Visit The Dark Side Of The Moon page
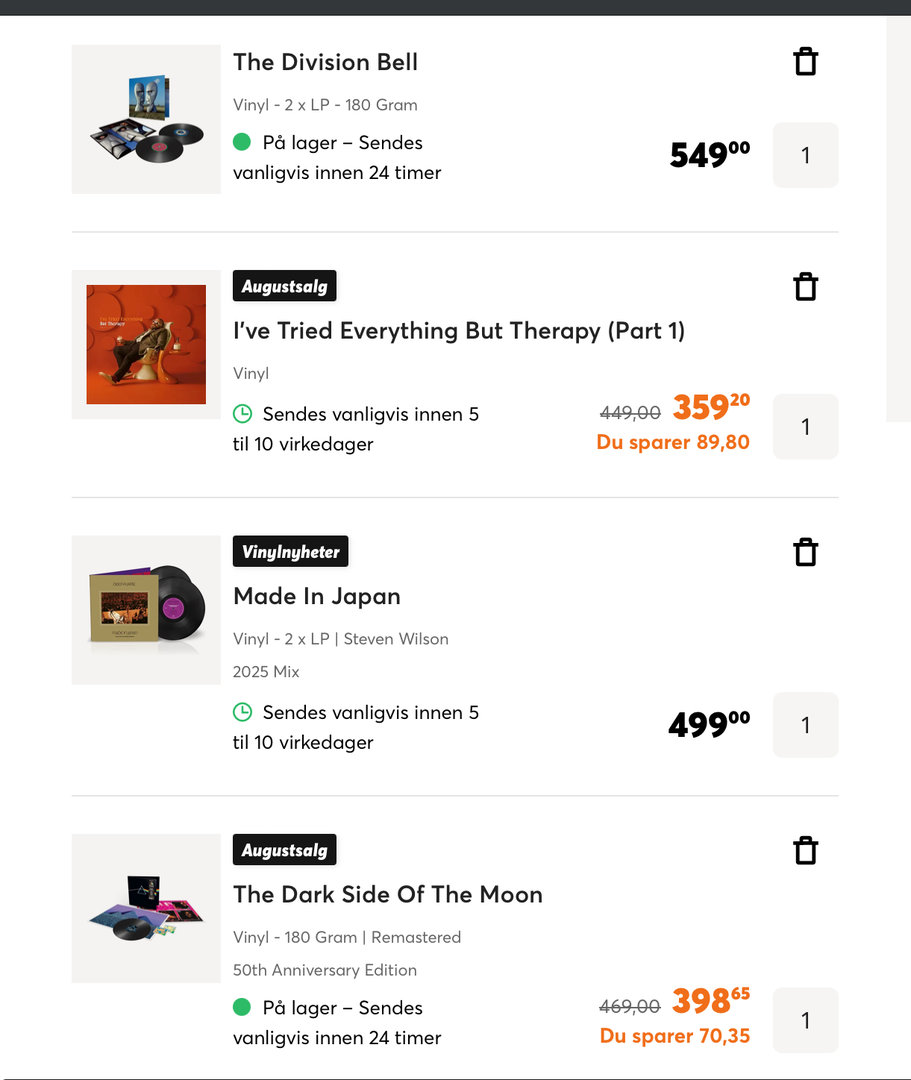Image resolution: width=911 pixels, height=1080 pixels. click(387, 894)
